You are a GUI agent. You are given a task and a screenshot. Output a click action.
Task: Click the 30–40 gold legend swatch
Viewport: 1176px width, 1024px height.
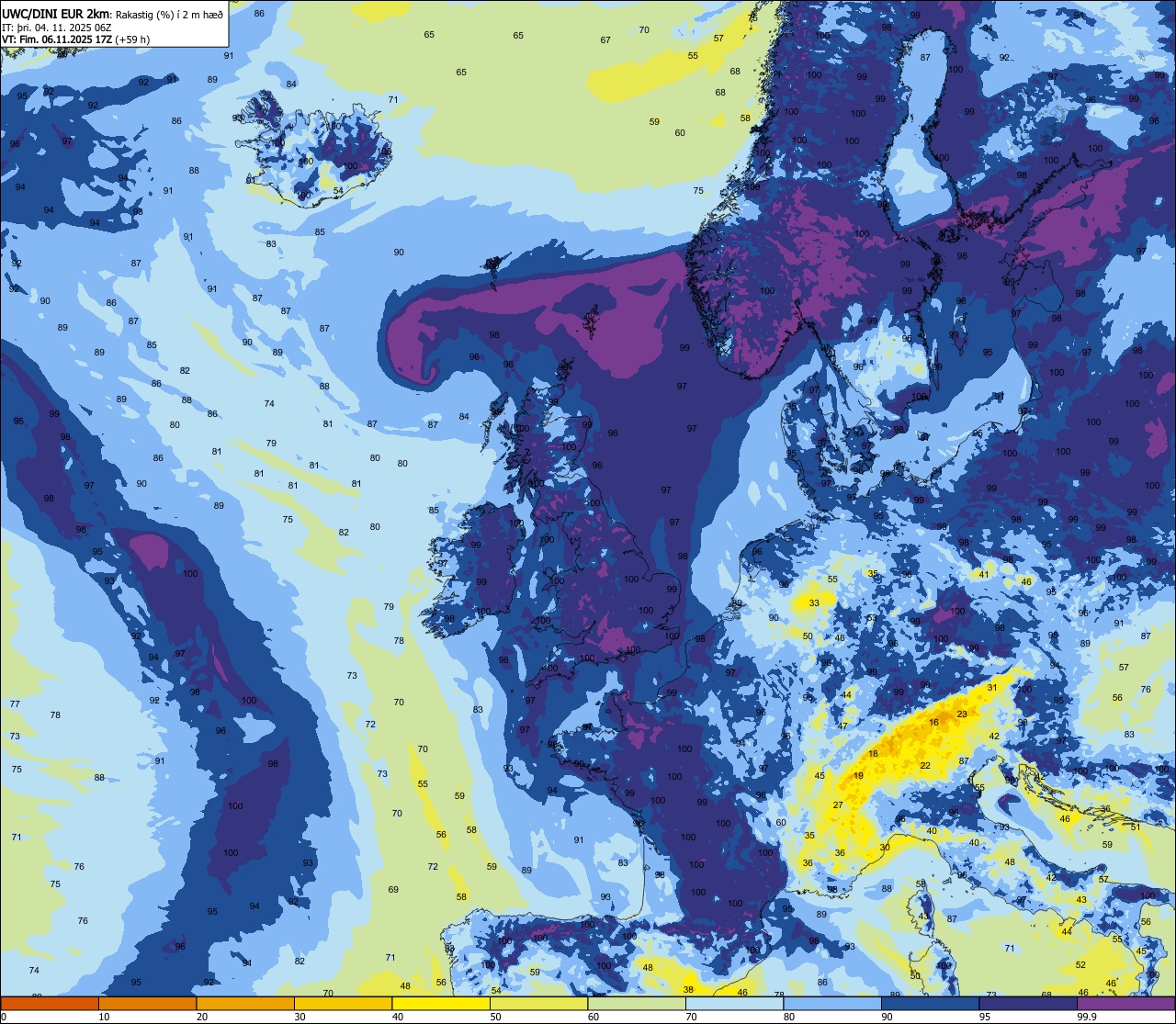(x=343, y=1003)
